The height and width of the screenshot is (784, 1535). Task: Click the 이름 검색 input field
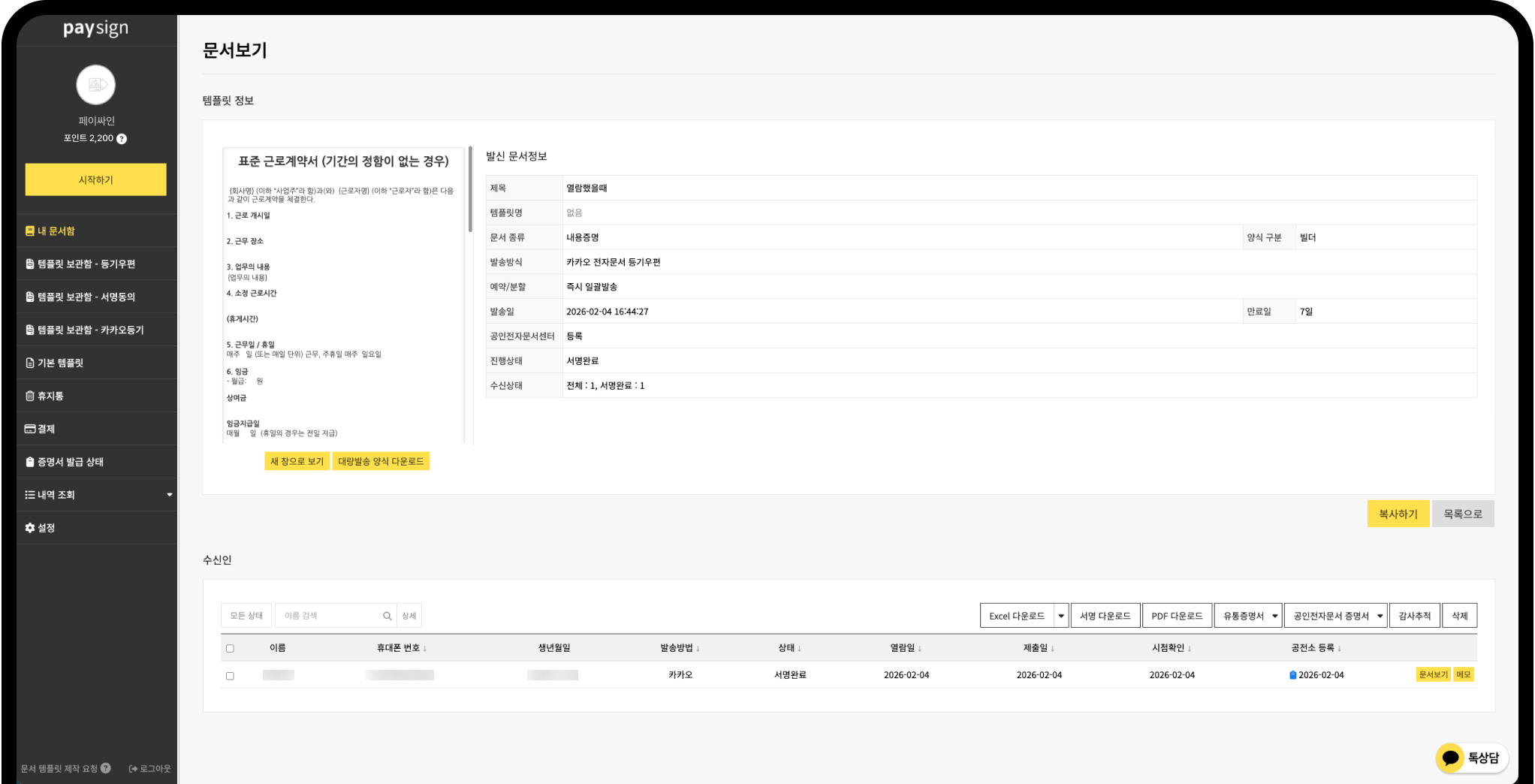329,616
